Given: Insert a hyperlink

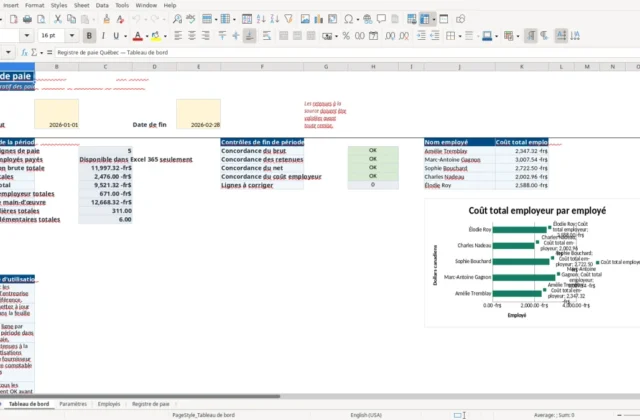Looking at the screenshot, I should coord(367,19).
